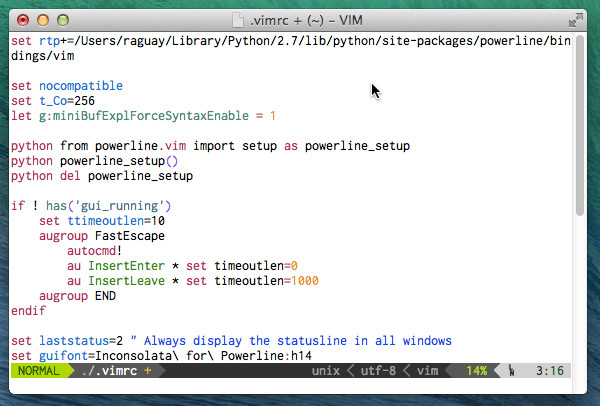The width and height of the screenshot is (600, 406).
Task: Click timeoutlen=0 on the InsertEnter line
Action: [256, 266]
